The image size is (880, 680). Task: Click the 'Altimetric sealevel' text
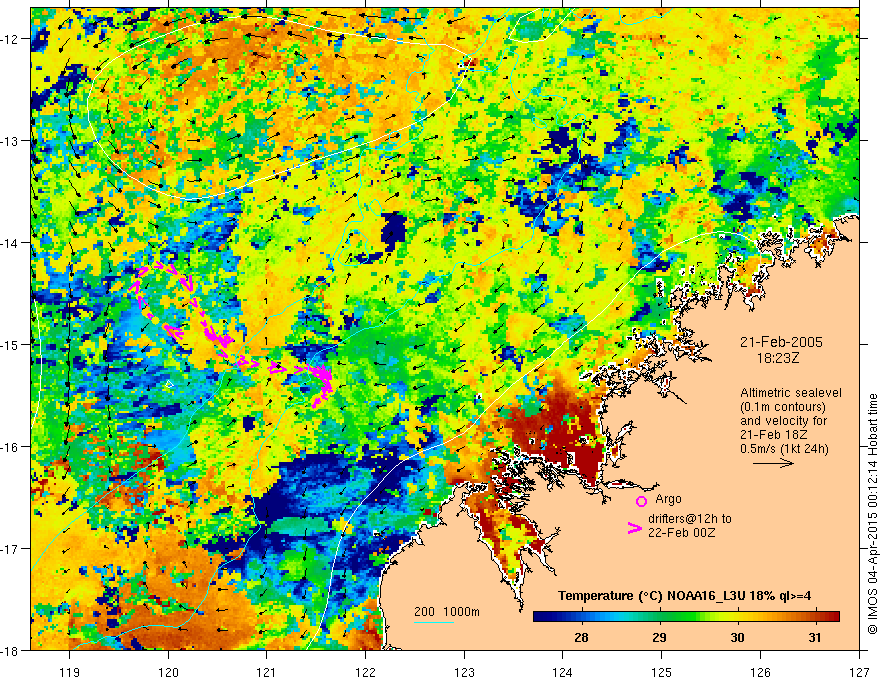[x=791, y=393]
